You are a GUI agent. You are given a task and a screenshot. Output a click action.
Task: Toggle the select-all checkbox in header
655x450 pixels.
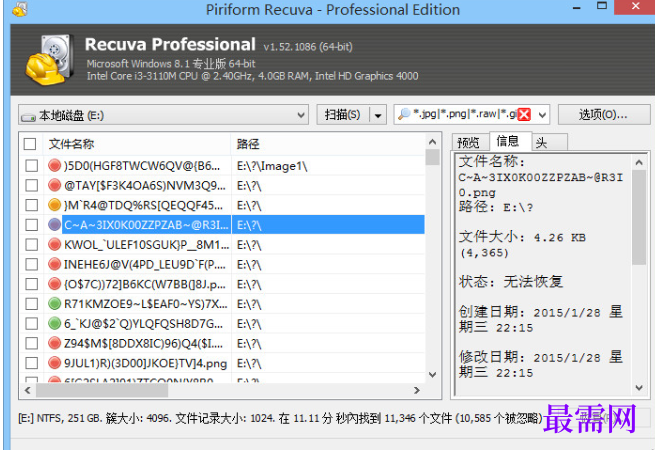pos(30,144)
